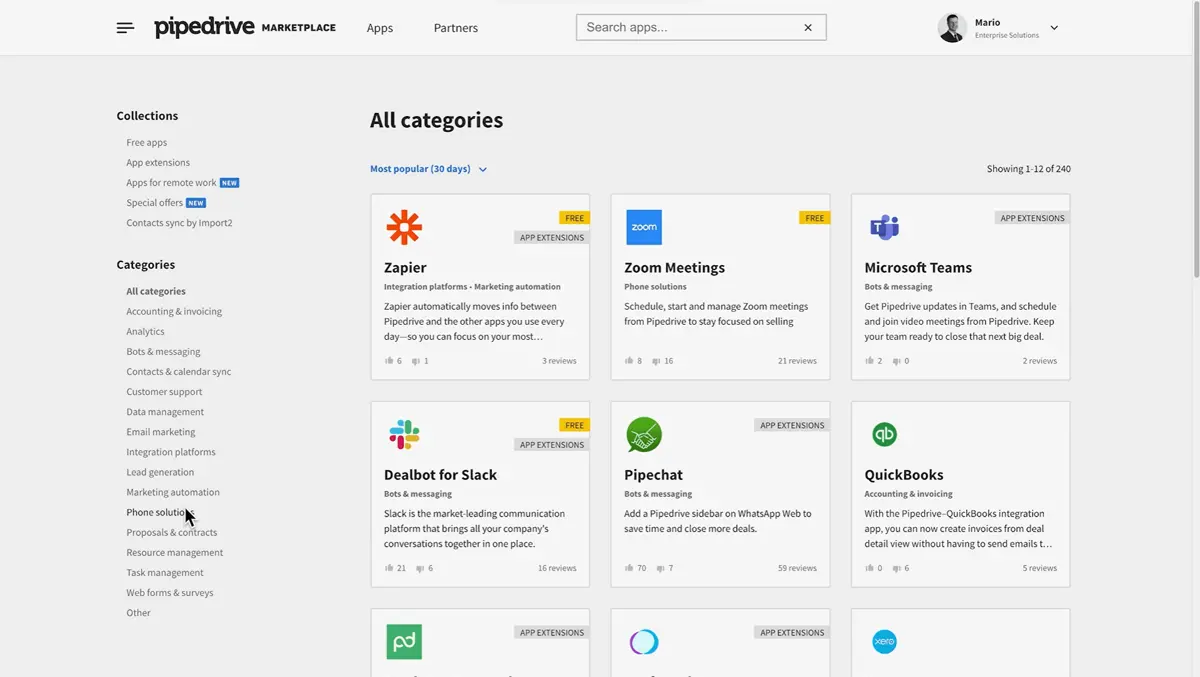Viewport: 1200px width, 677px height.
Task: Select Bots & messaging sidebar category
Action: tap(163, 352)
